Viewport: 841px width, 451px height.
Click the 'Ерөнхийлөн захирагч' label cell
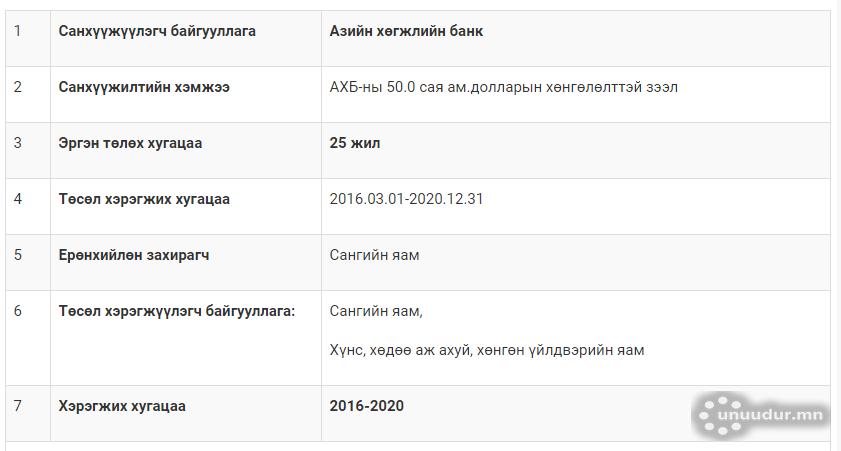pos(134,255)
